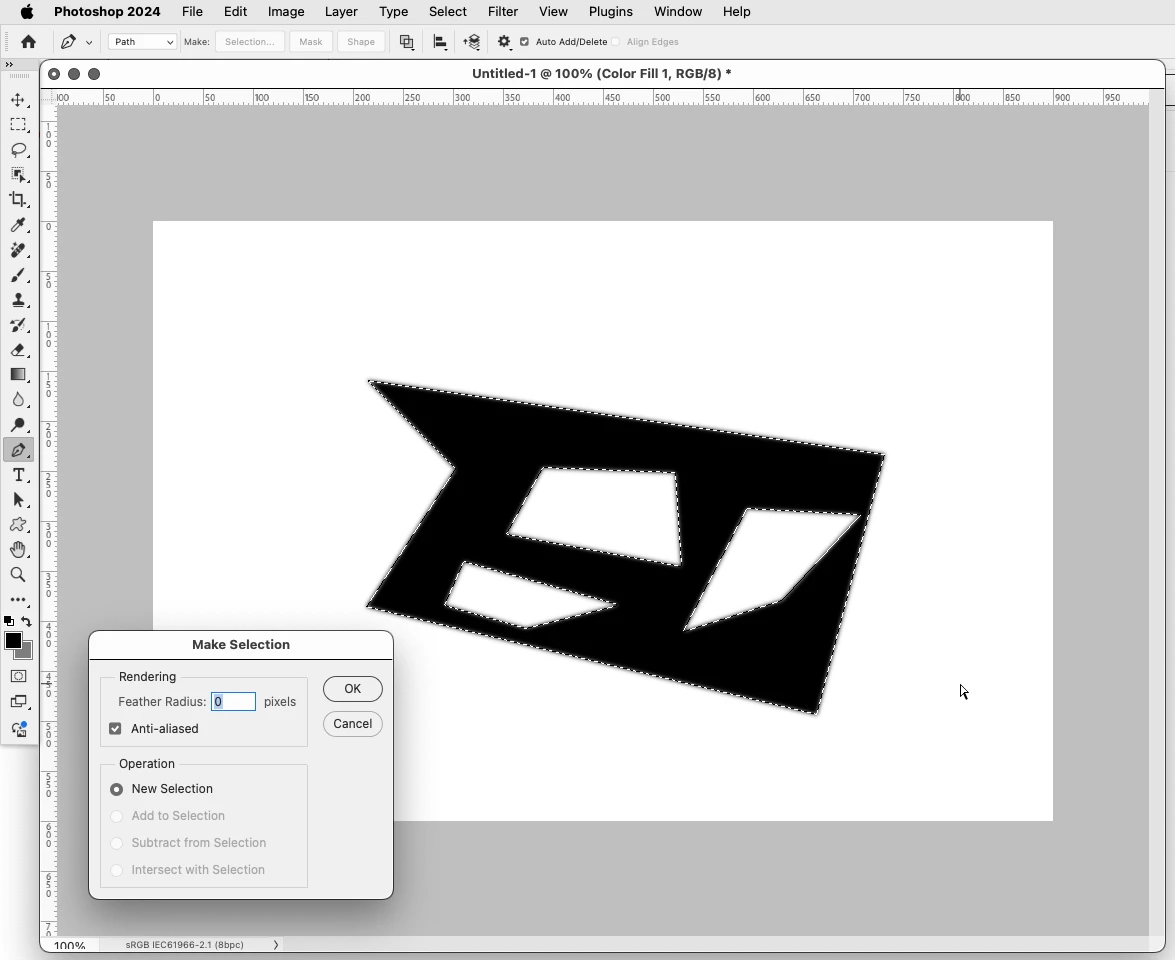Open the Layer menu

click(341, 11)
